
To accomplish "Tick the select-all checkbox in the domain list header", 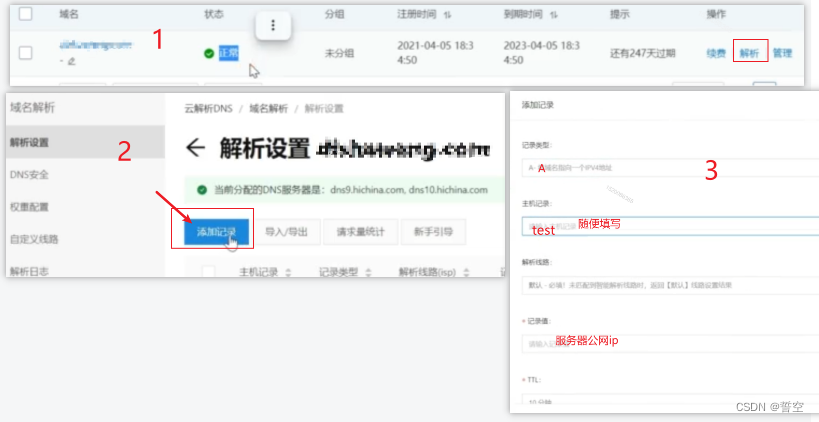I will tap(25, 14).
